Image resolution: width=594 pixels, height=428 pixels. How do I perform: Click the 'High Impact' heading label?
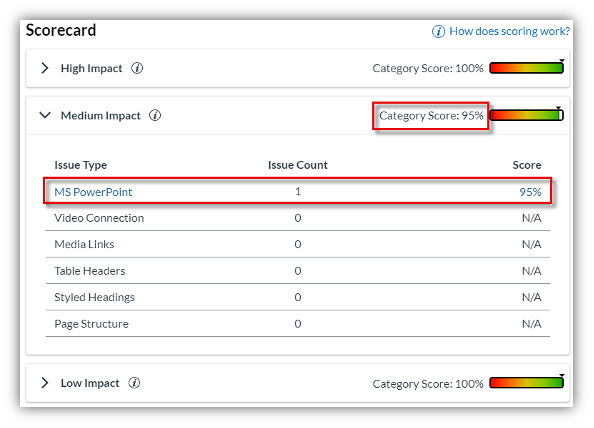(x=91, y=68)
